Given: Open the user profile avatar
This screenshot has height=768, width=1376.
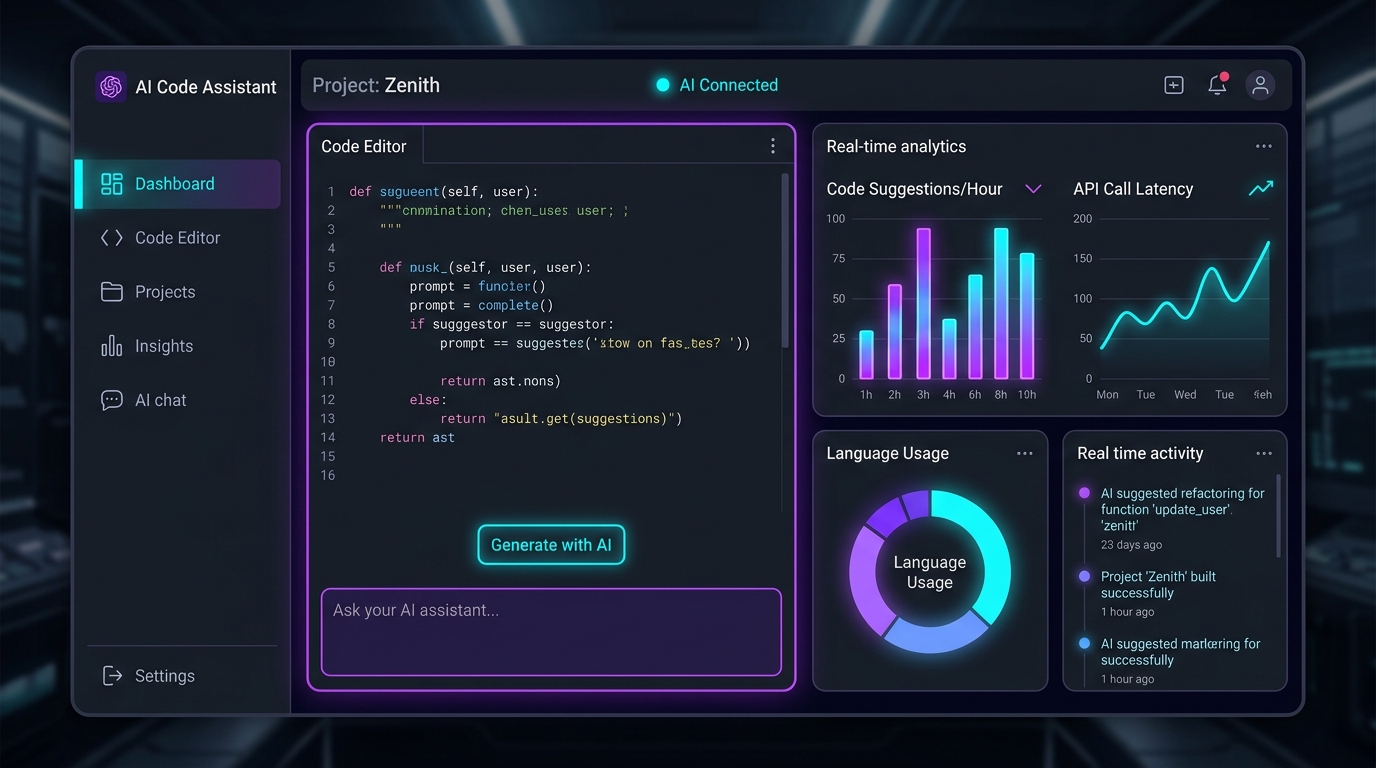Looking at the screenshot, I should click(x=1260, y=85).
